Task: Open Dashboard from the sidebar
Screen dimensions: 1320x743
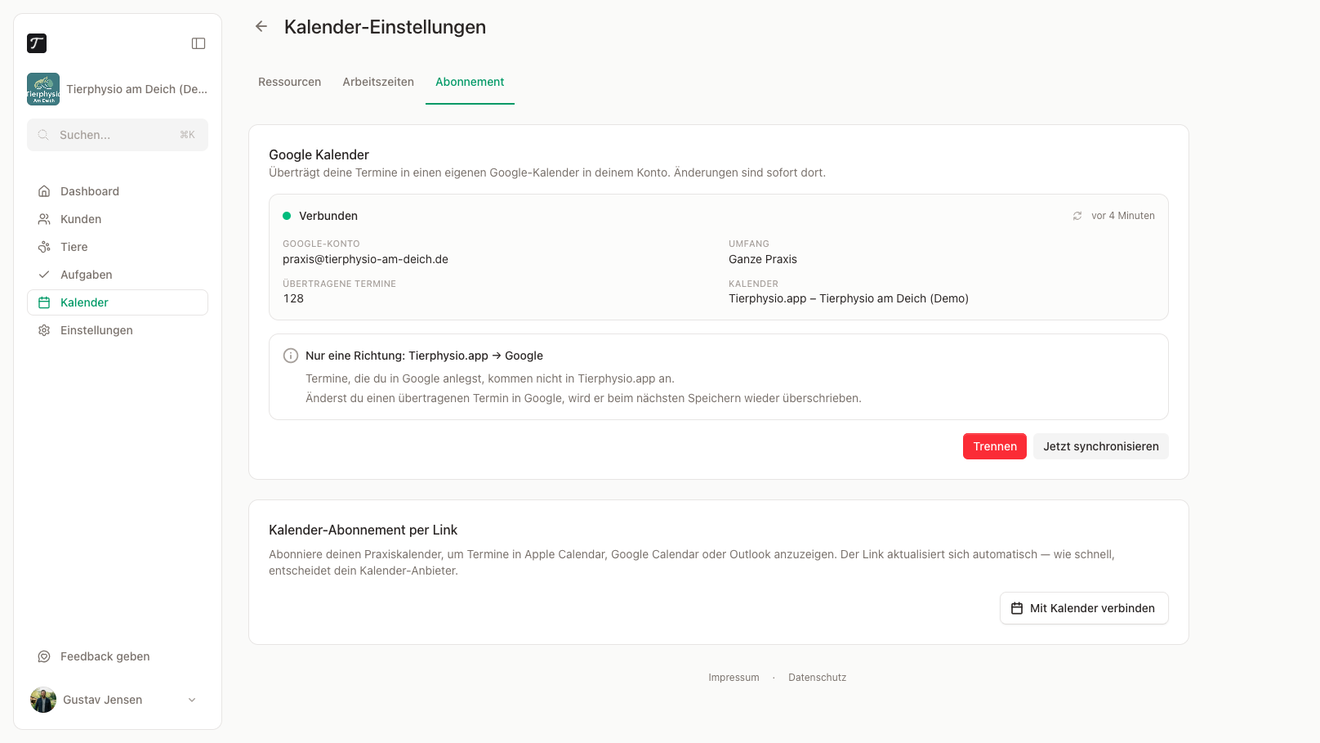Action: coord(117,191)
